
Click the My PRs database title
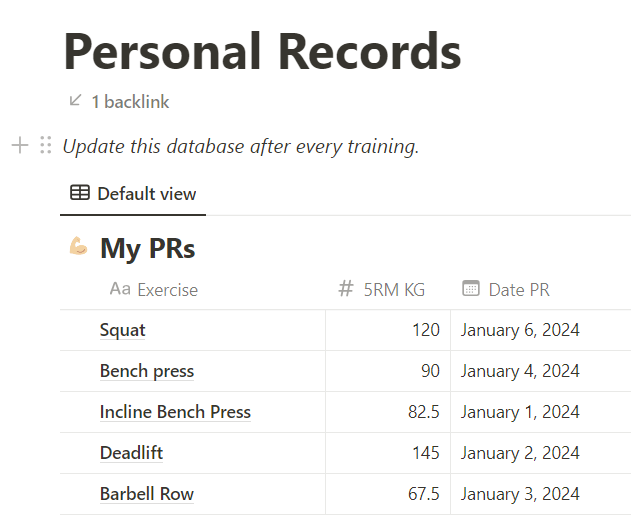(x=147, y=248)
